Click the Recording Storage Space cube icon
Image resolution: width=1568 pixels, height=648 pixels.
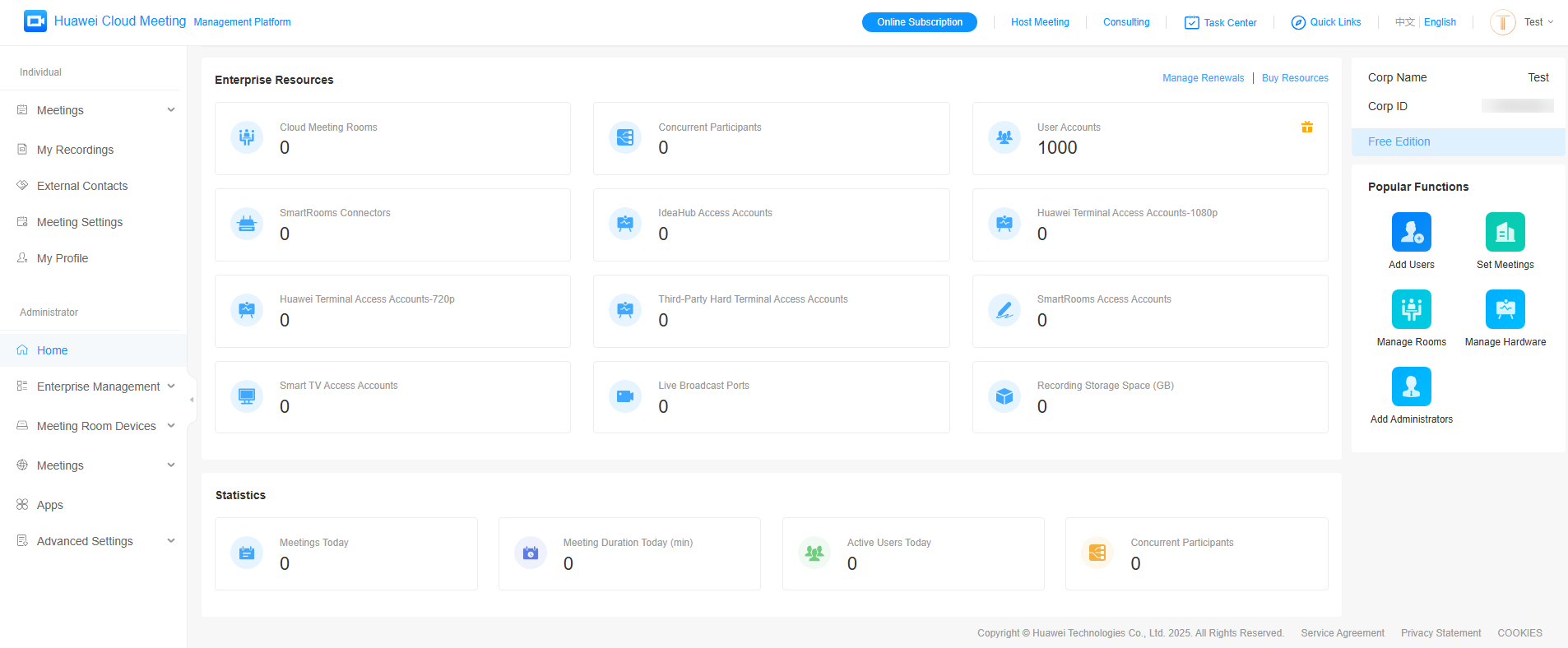tap(1004, 396)
